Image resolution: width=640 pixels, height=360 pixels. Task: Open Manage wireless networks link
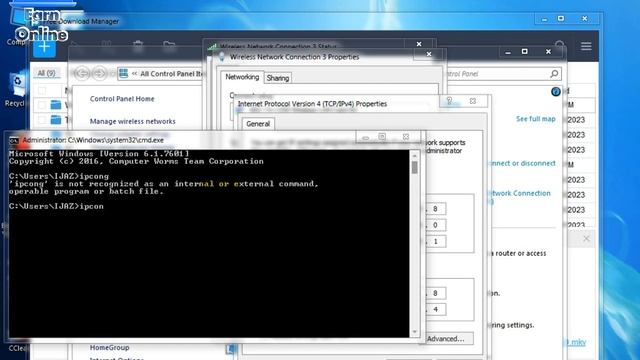point(133,121)
